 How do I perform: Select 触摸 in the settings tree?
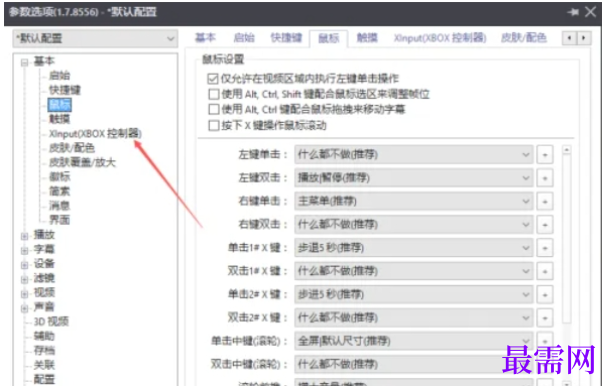click(60, 119)
